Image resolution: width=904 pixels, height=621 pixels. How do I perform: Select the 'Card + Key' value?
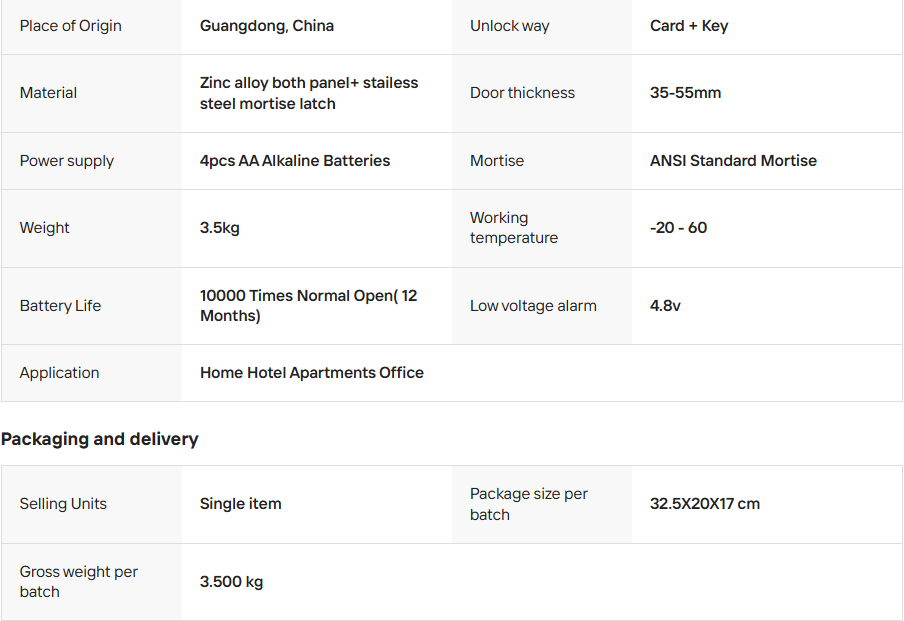click(689, 26)
